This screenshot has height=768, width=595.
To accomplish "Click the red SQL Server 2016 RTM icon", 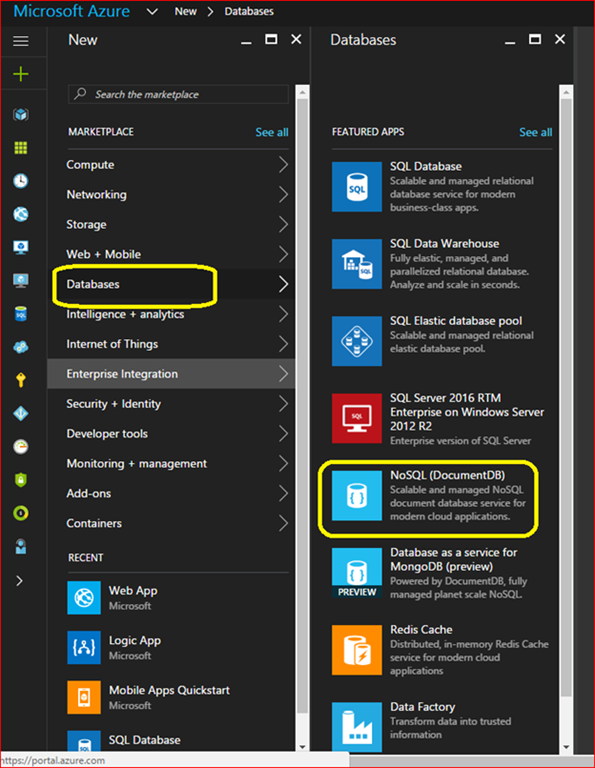I will 357,418.
